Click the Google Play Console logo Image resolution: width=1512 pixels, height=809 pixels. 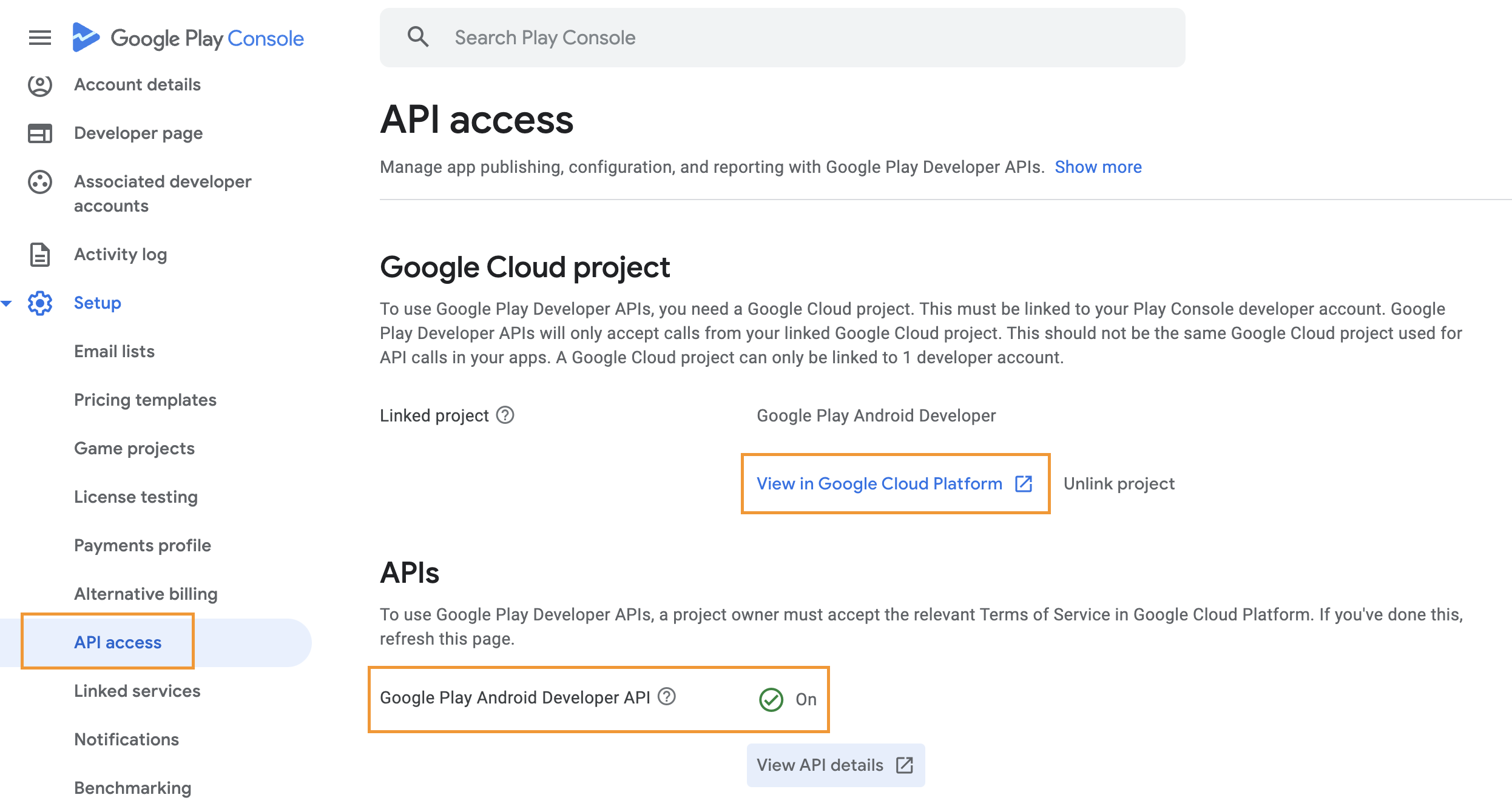point(188,38)
